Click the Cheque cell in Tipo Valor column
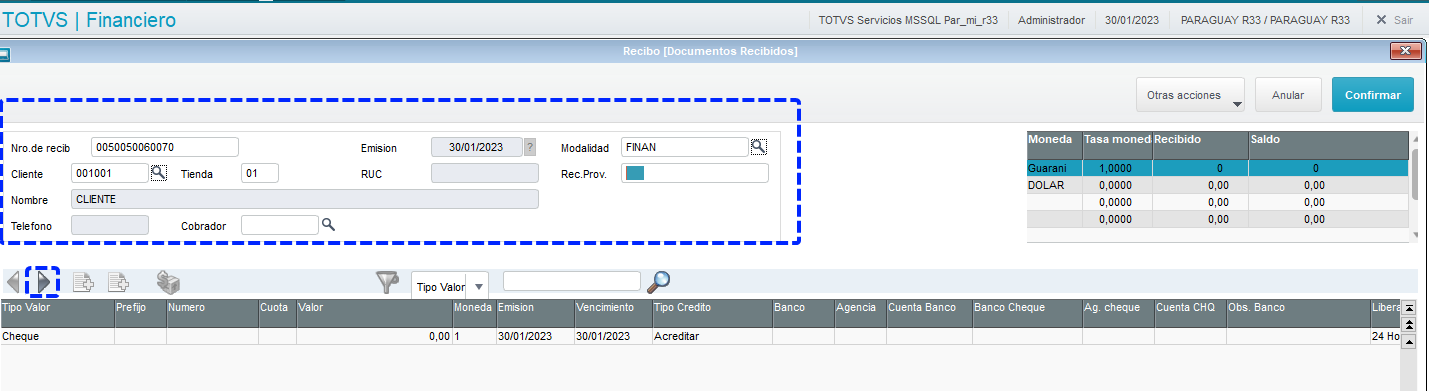 [x=57, y=337]
